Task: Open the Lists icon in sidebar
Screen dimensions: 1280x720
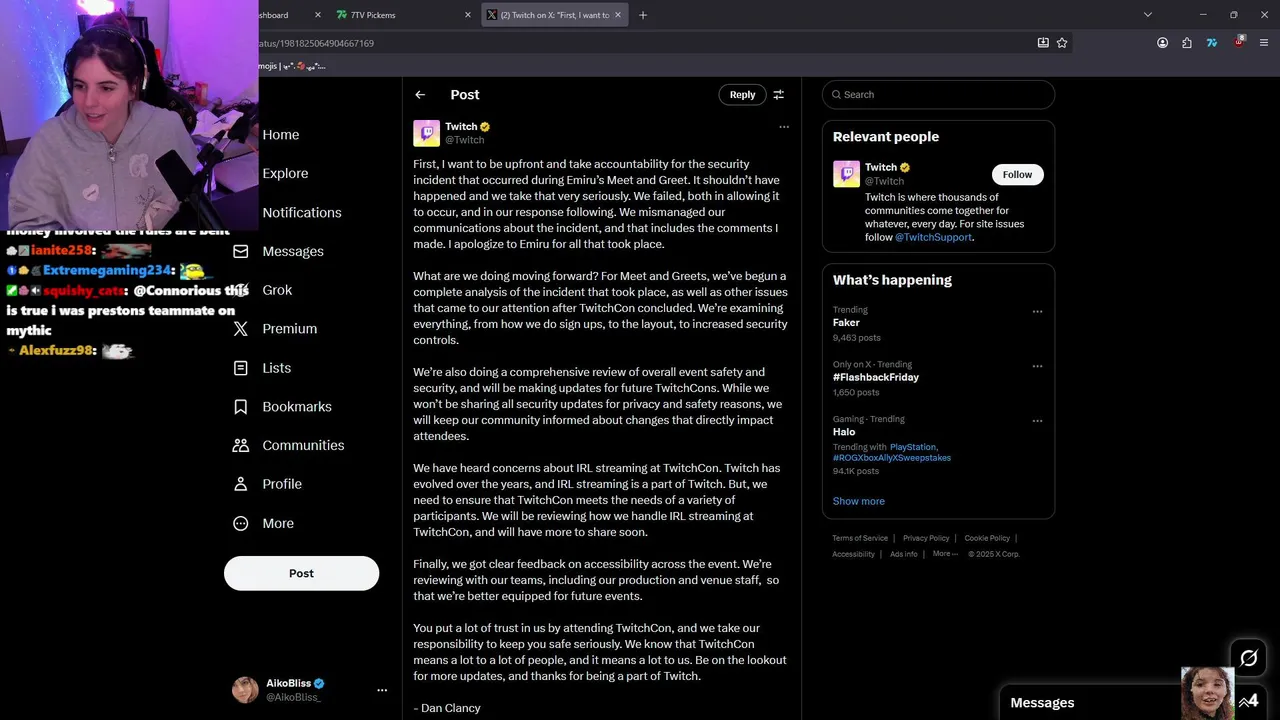Action: [240, 368]
